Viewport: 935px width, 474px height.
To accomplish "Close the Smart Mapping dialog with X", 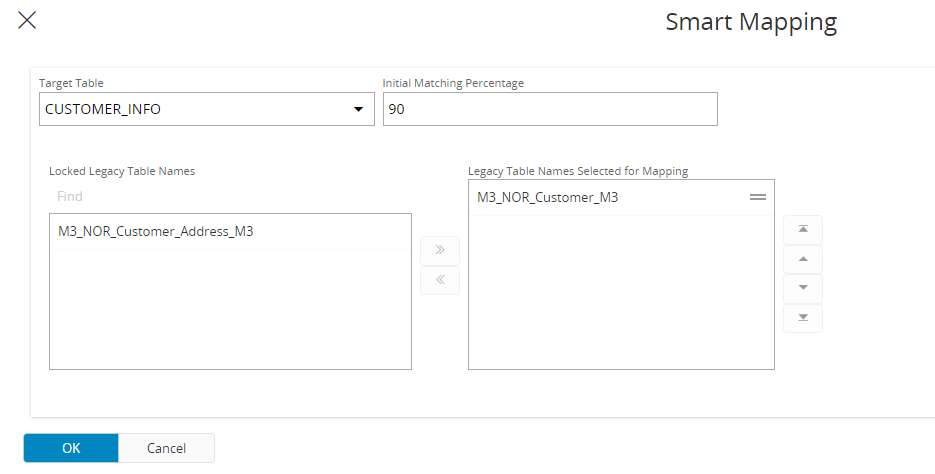I will (27, 20).
